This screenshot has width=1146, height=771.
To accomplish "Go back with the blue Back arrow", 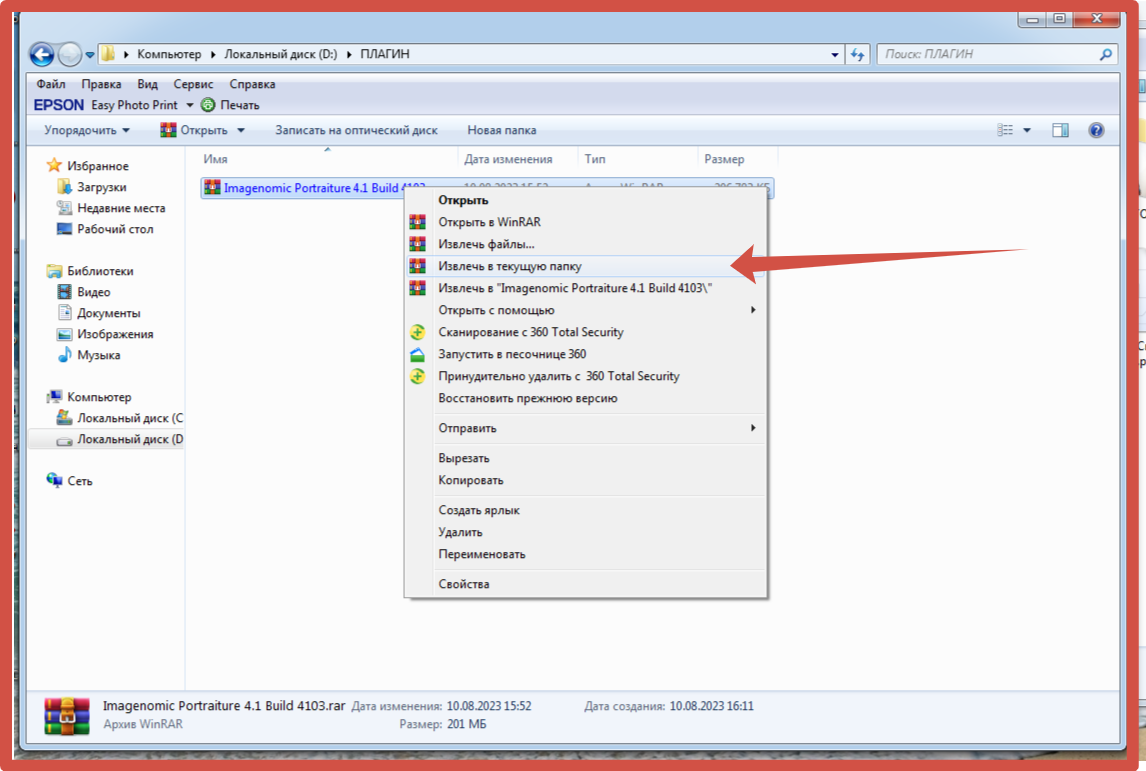I will click(x=42, y=54).
